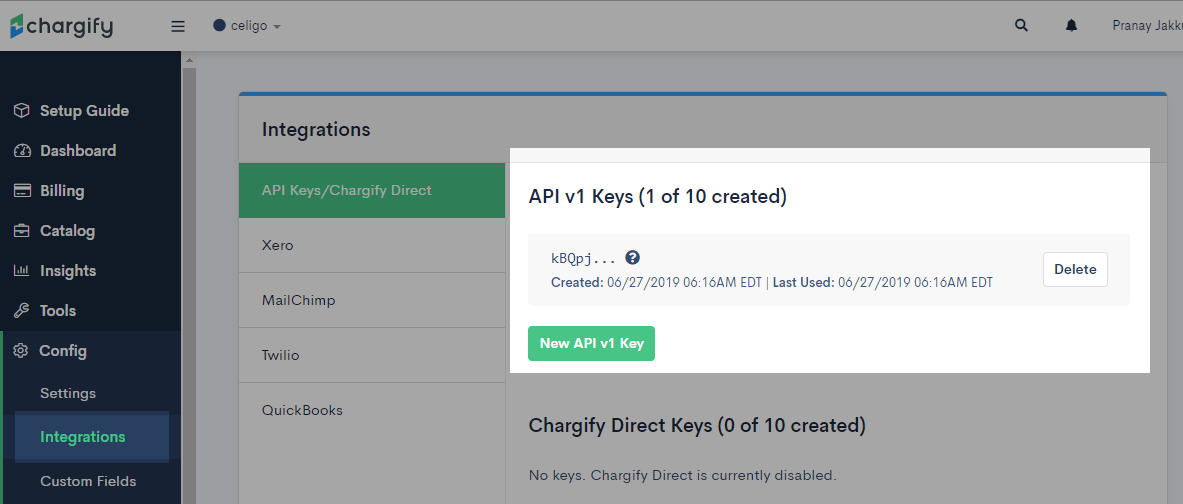Image resolution: width=1183 pixels, height=504 pixels.
Task: Switch to the Xero integration tab
Action: click(x=372, y=245)
